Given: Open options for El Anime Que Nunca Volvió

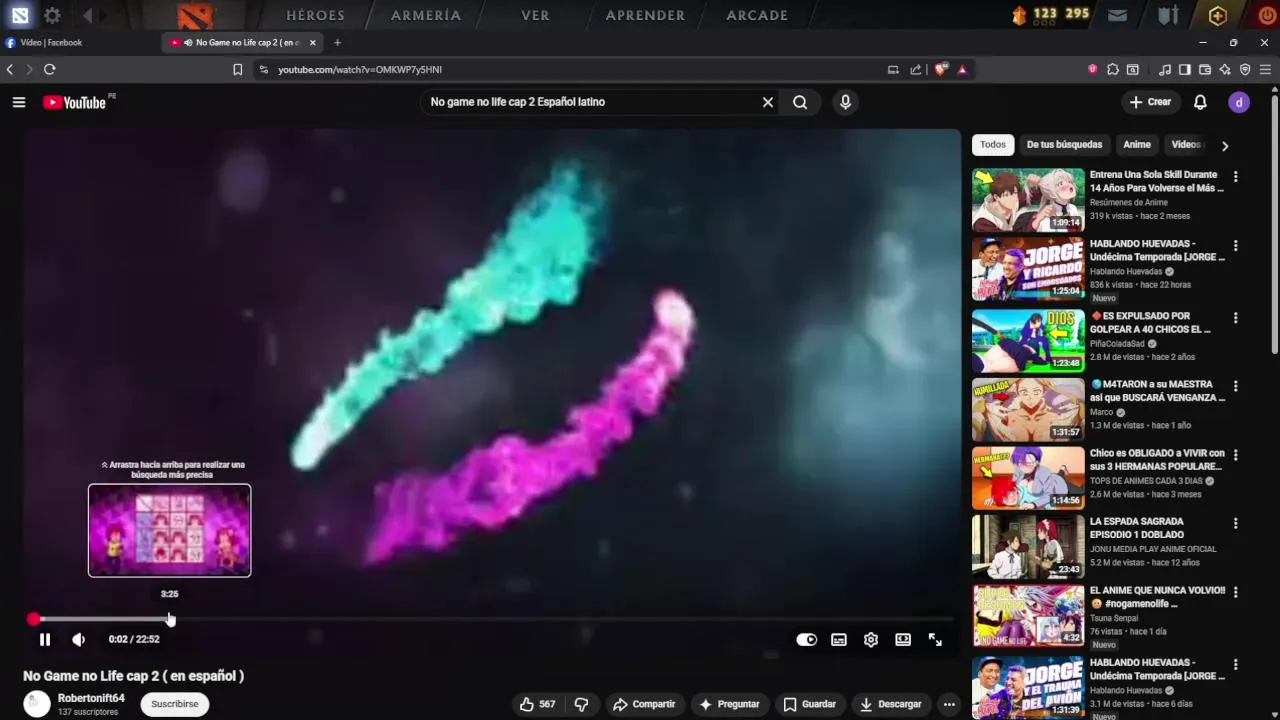Looking at the screenshot, I should (x=1236, y=593).
